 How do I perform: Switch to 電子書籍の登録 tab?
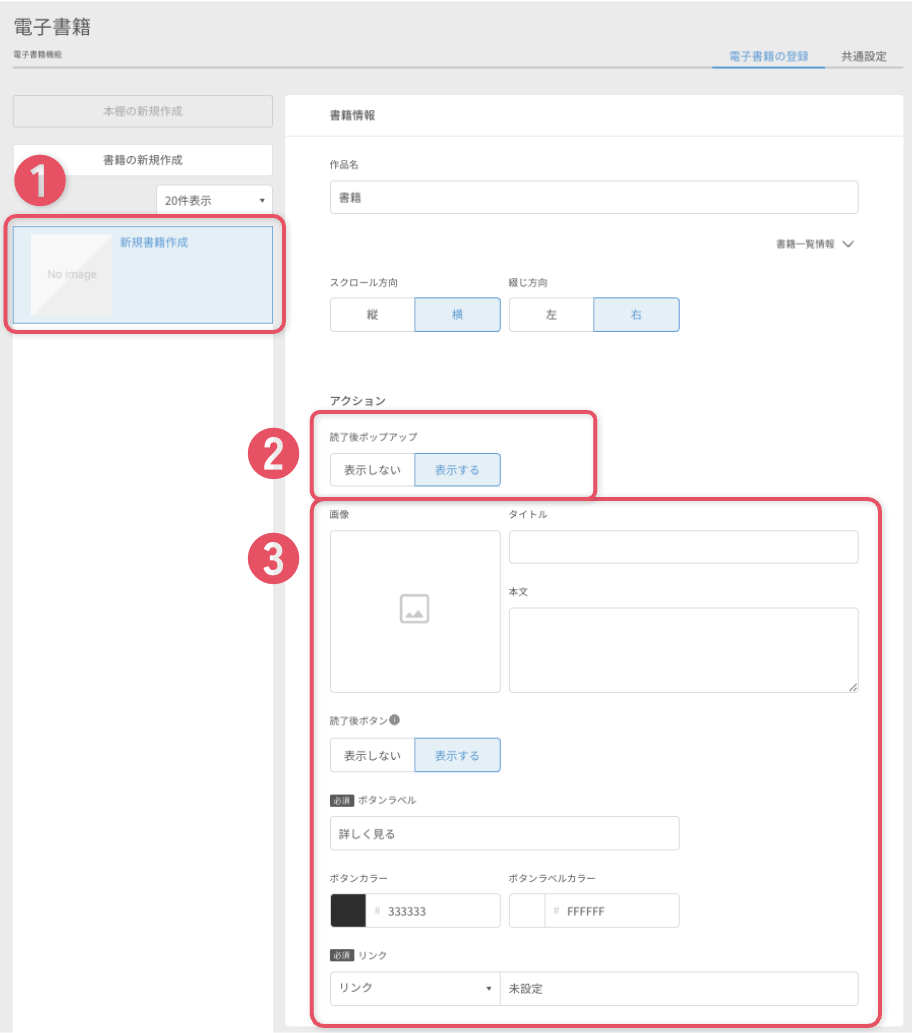768,56
